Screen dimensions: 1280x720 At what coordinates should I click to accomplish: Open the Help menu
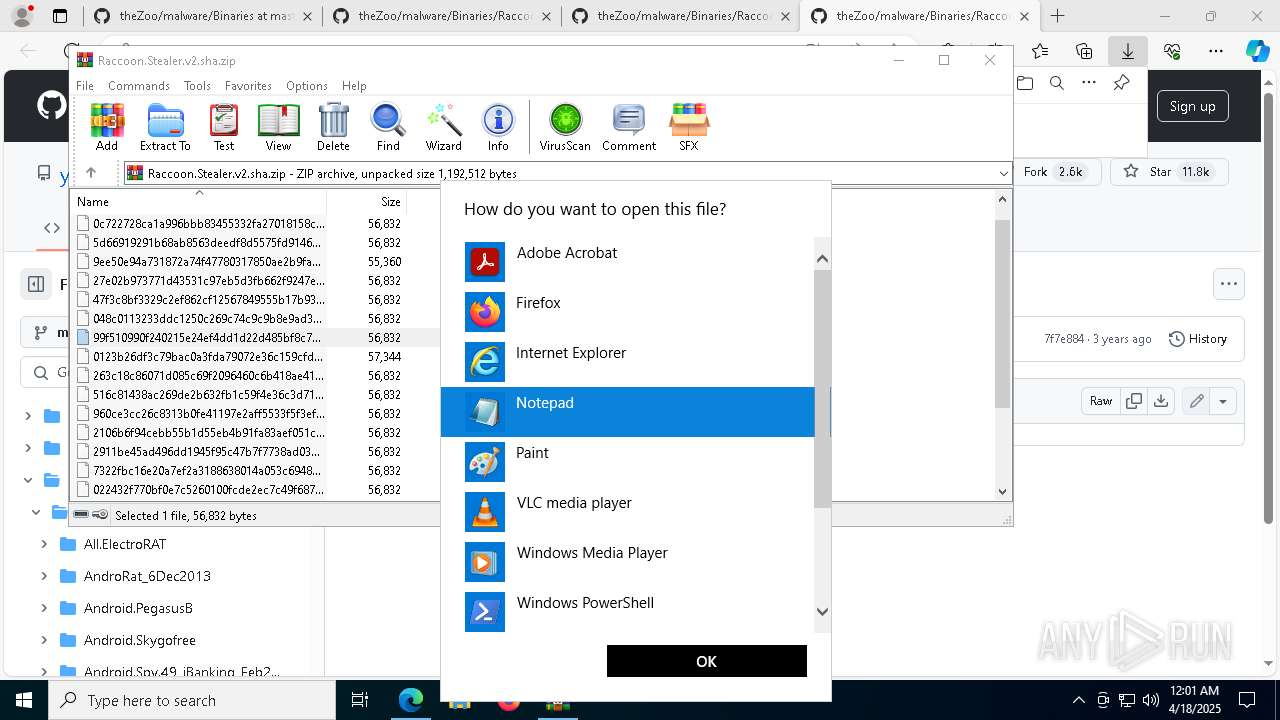coord(354,86)
